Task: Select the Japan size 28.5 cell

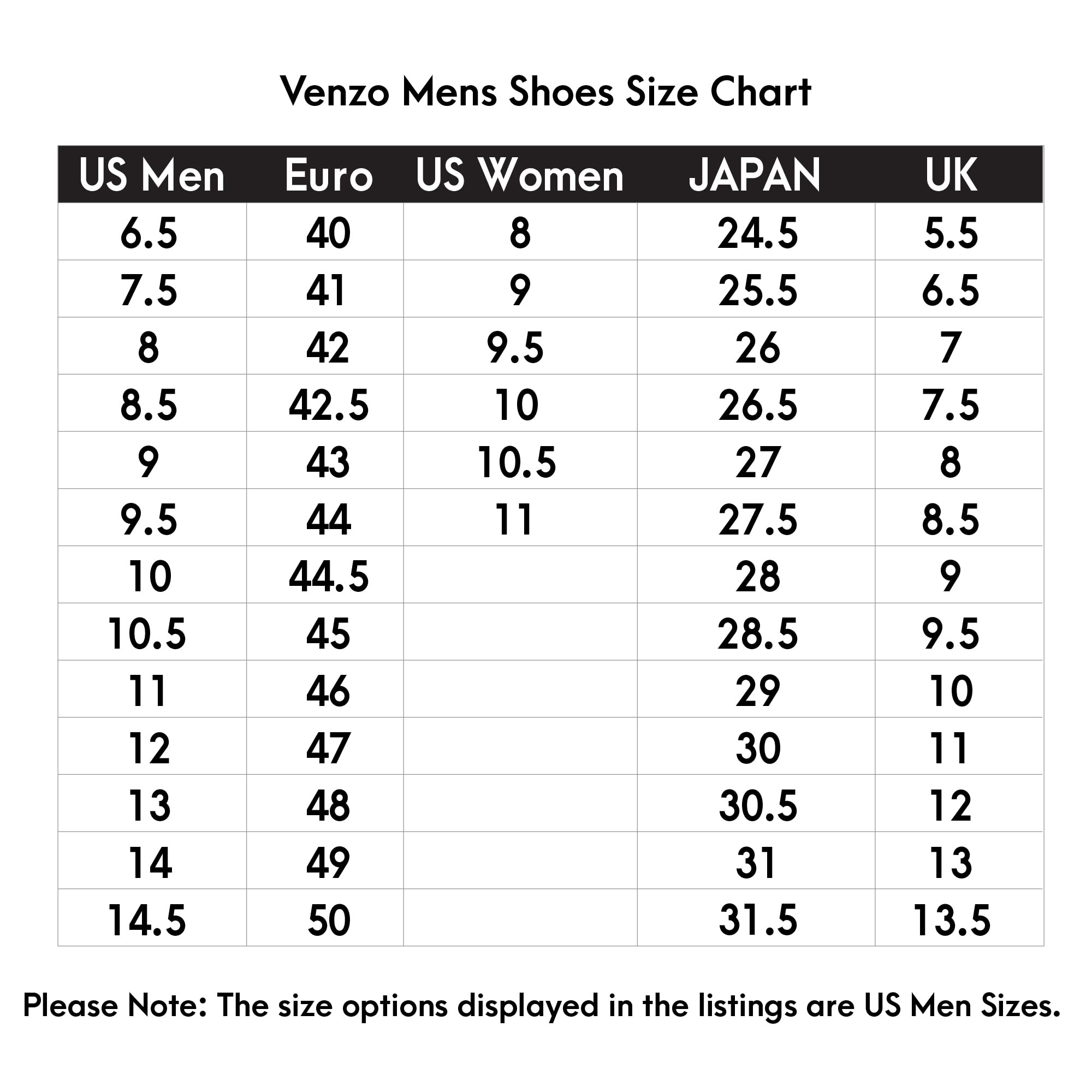Action: [x=757, y=633]
